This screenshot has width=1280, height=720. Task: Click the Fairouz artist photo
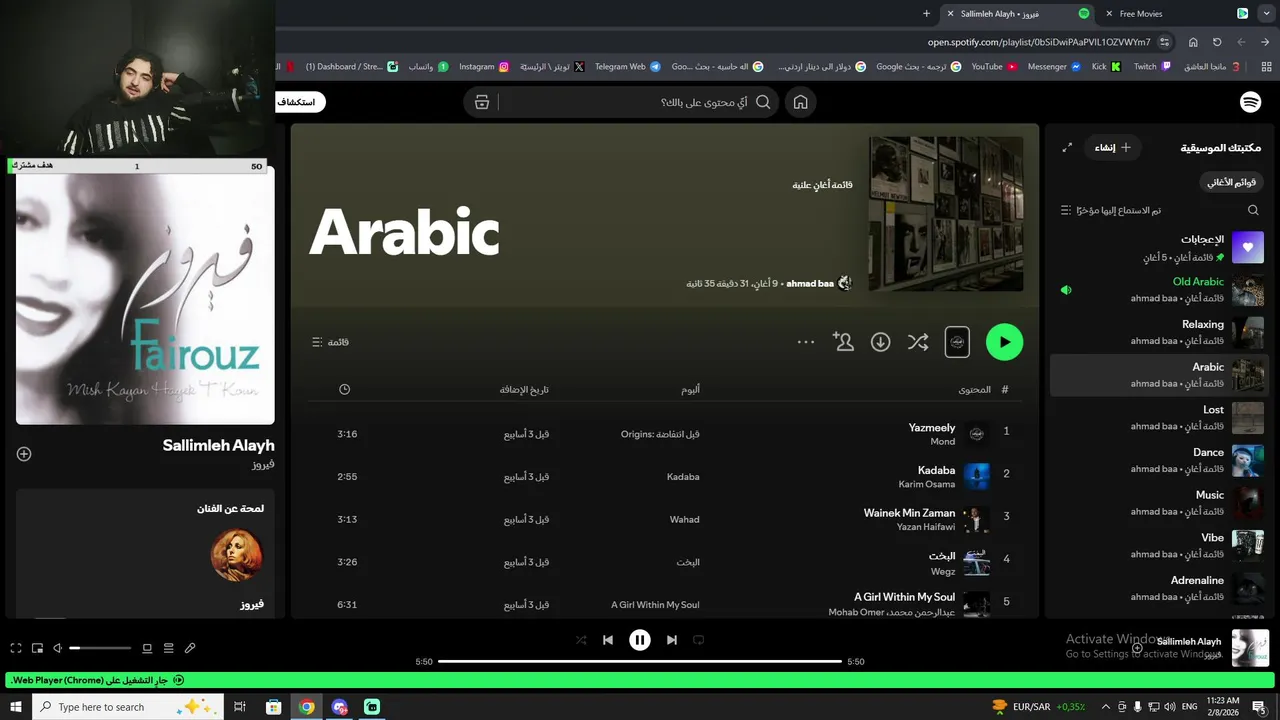coord(237,555)
